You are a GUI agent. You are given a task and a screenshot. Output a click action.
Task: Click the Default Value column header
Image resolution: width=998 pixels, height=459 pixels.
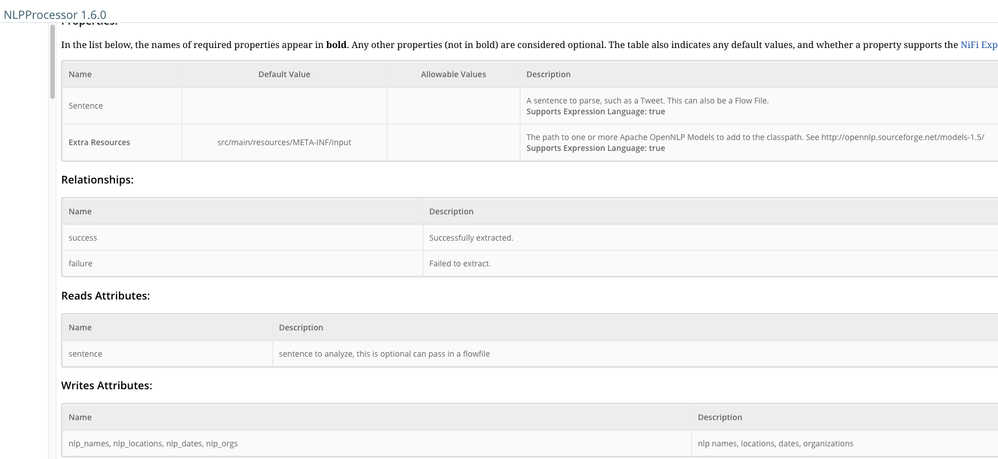[284, 74]
